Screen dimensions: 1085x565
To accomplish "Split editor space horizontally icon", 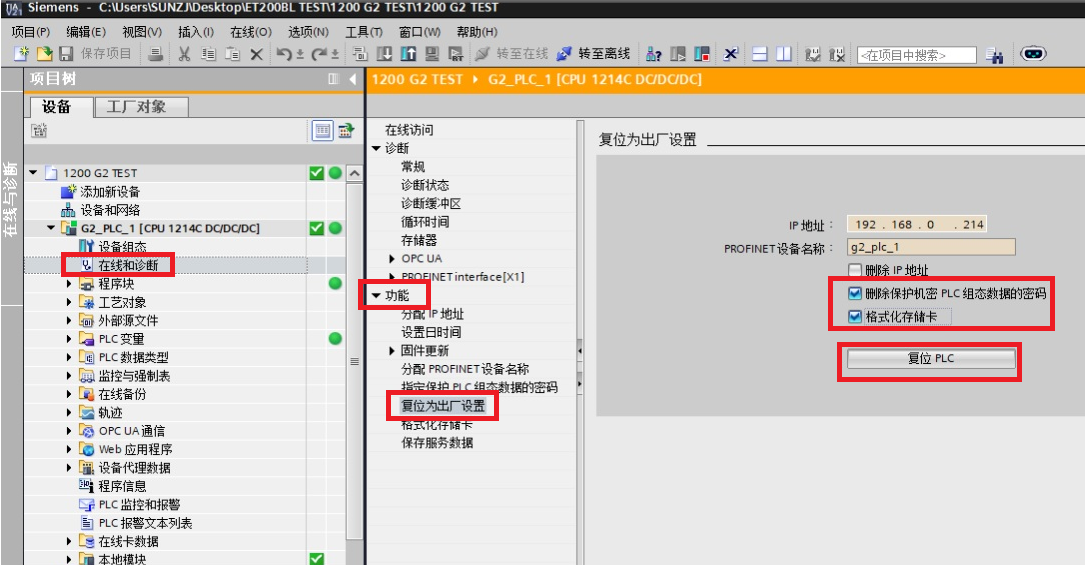I will (760, 54).
